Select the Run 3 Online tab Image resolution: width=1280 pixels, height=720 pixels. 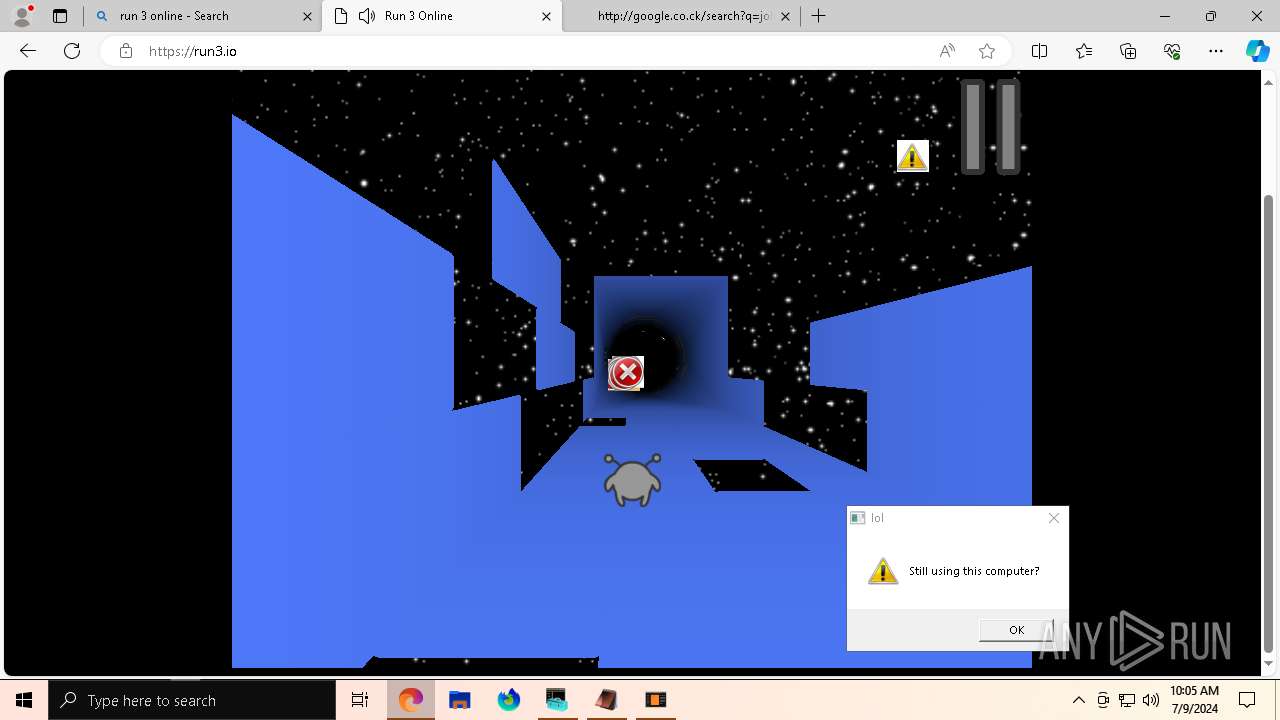442,16
